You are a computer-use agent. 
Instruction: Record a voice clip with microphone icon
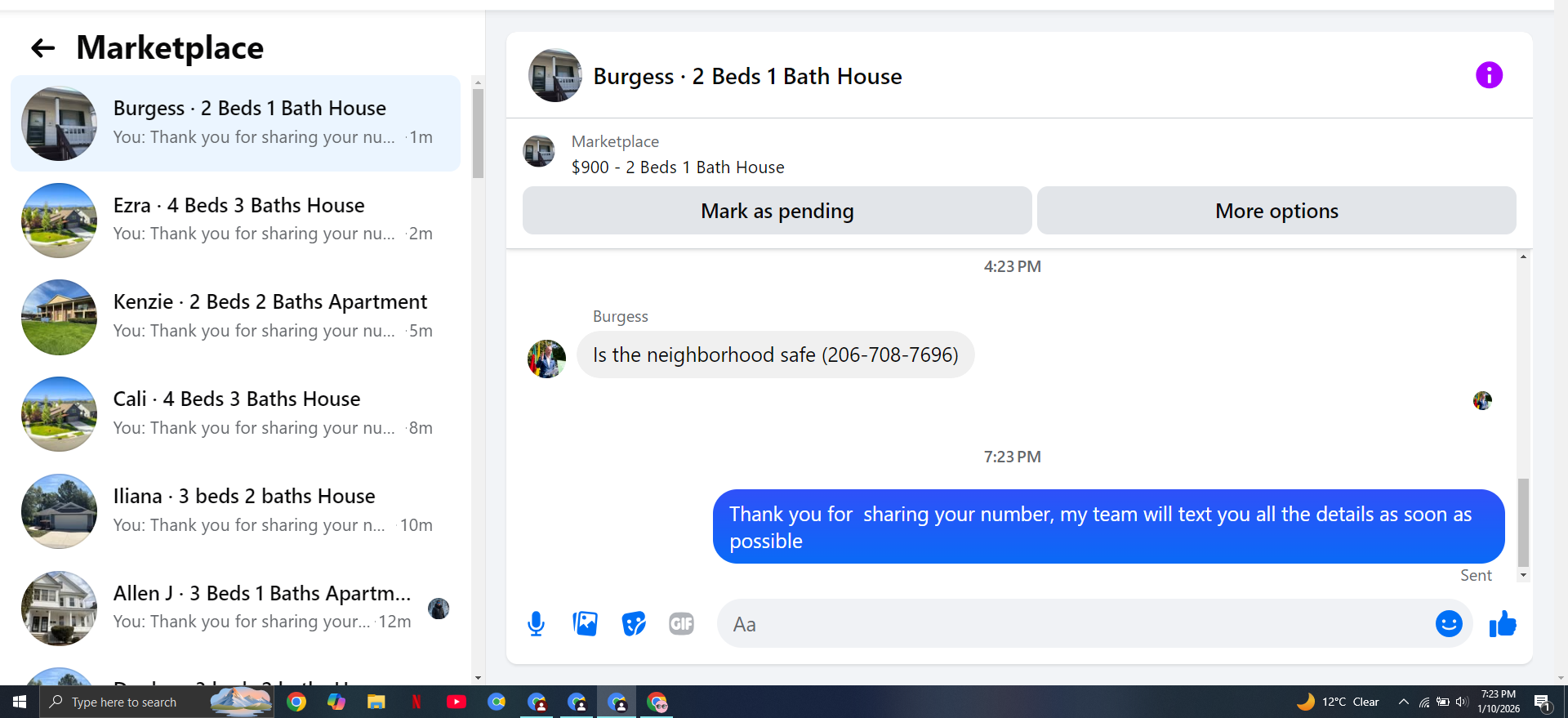coord(536,624)
